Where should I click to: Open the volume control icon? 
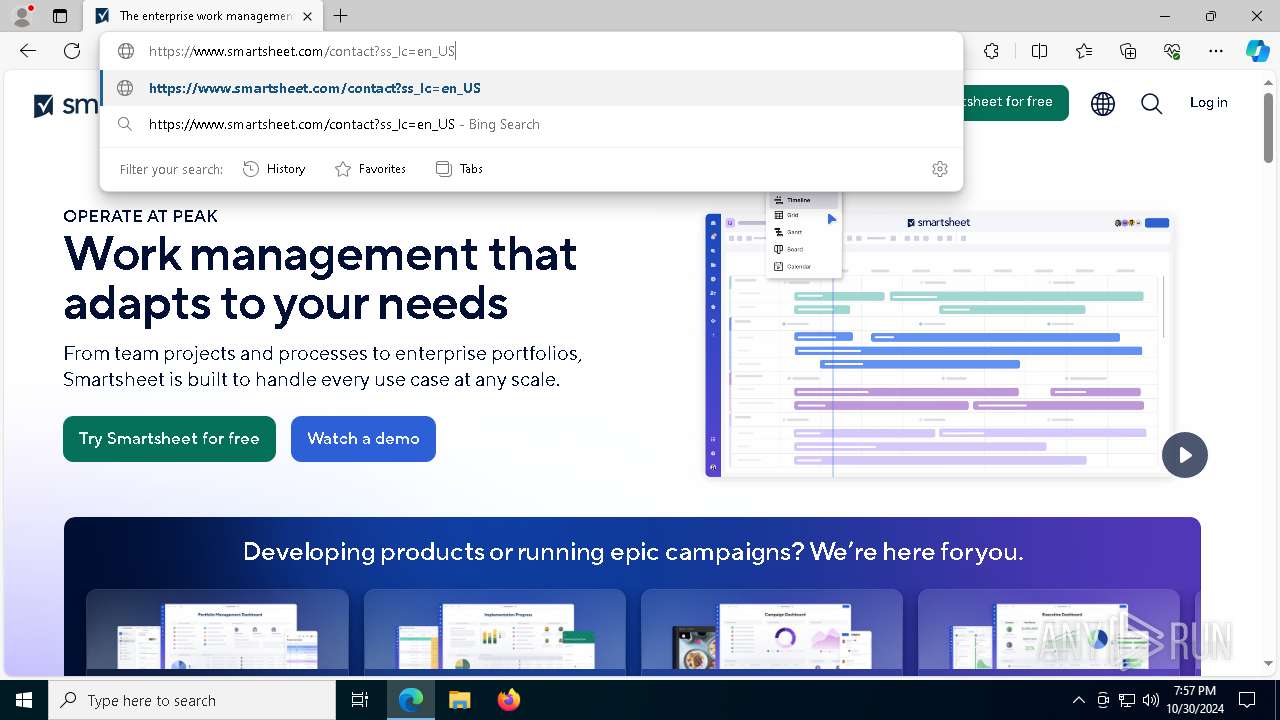pos(1150,700)
